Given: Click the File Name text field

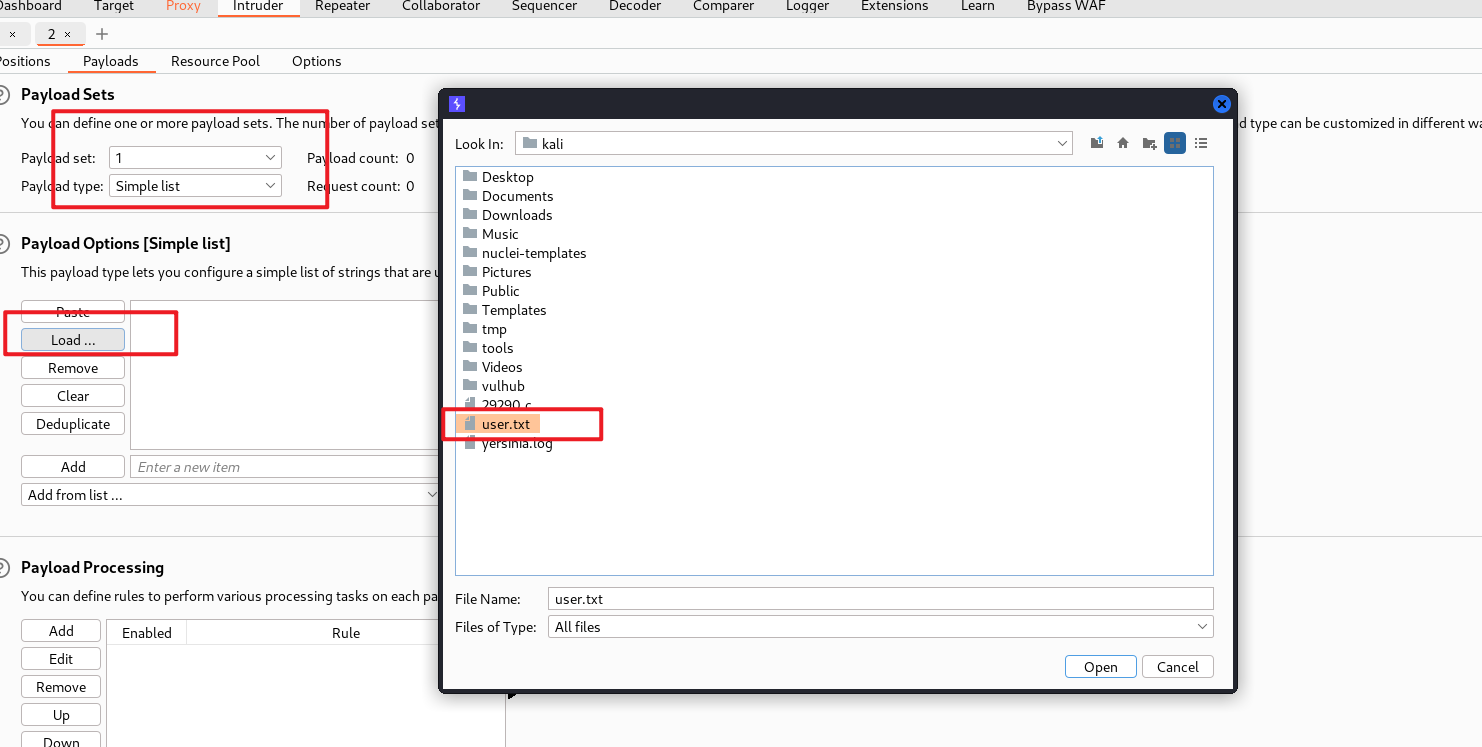Looking at the screenshot, I should (880, 599).
